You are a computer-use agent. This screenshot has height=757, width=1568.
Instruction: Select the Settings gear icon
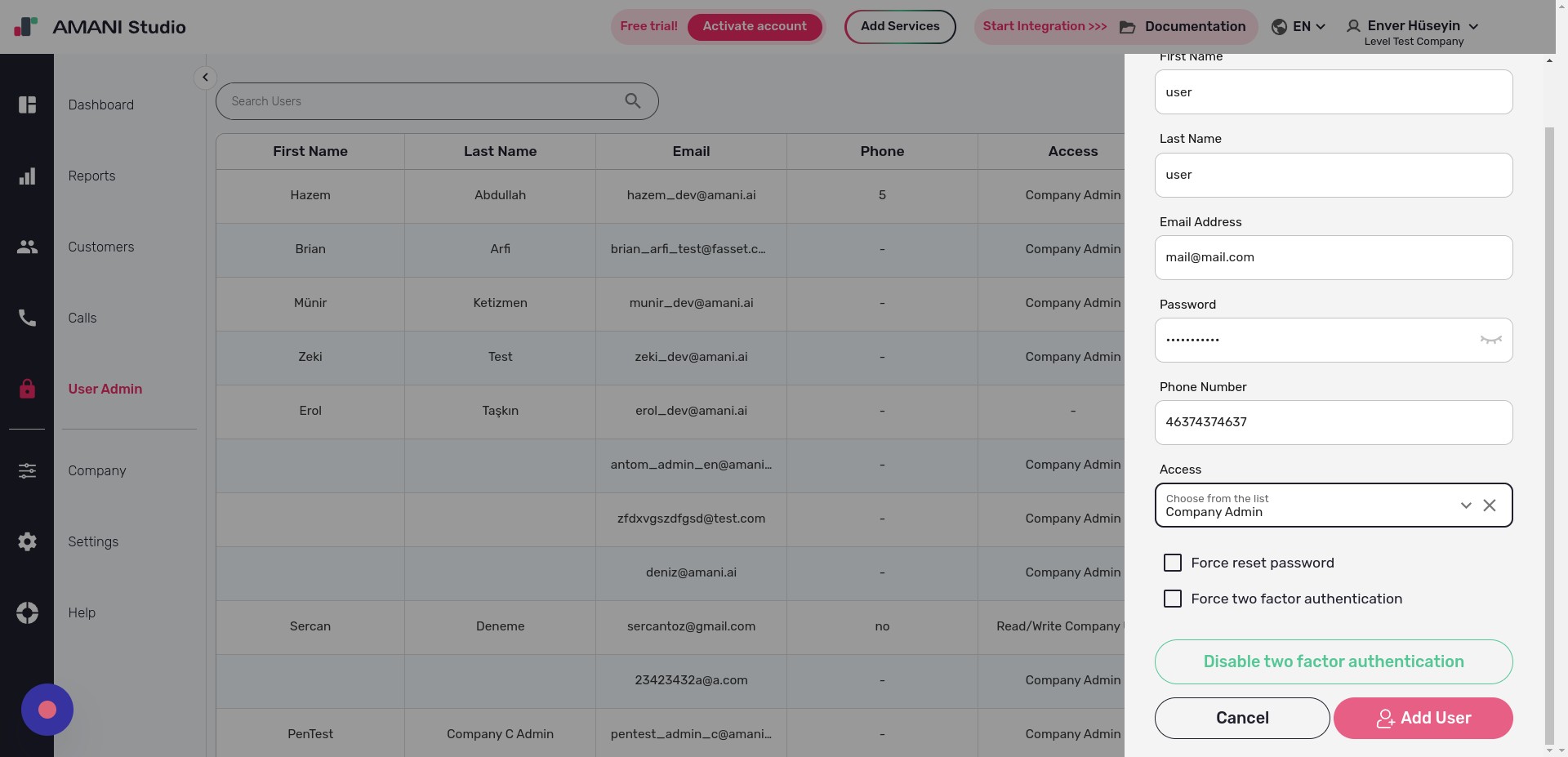click(27, 541)
